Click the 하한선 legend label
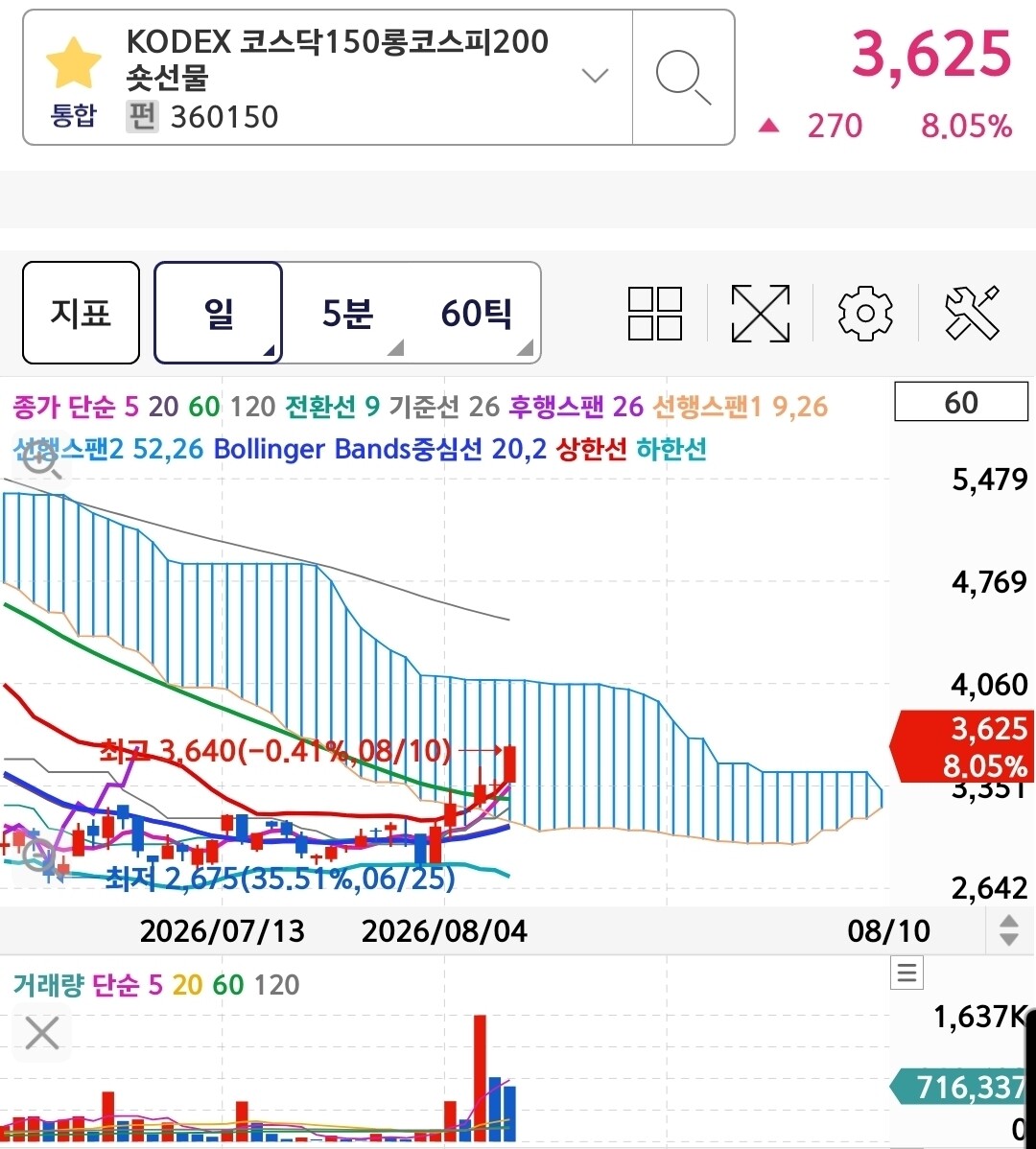 [671, 449]
